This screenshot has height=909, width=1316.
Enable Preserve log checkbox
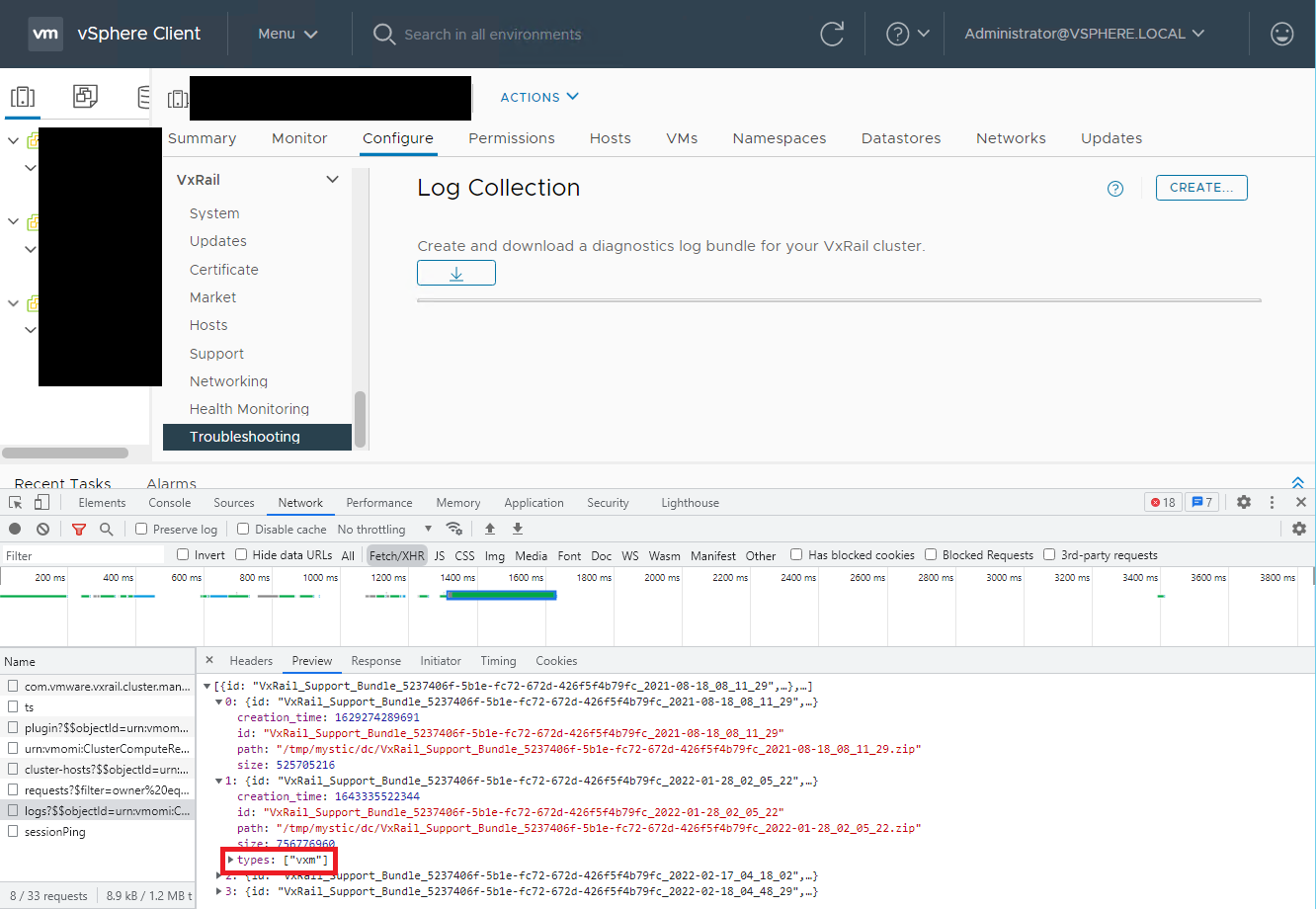(x=141, y=530)
